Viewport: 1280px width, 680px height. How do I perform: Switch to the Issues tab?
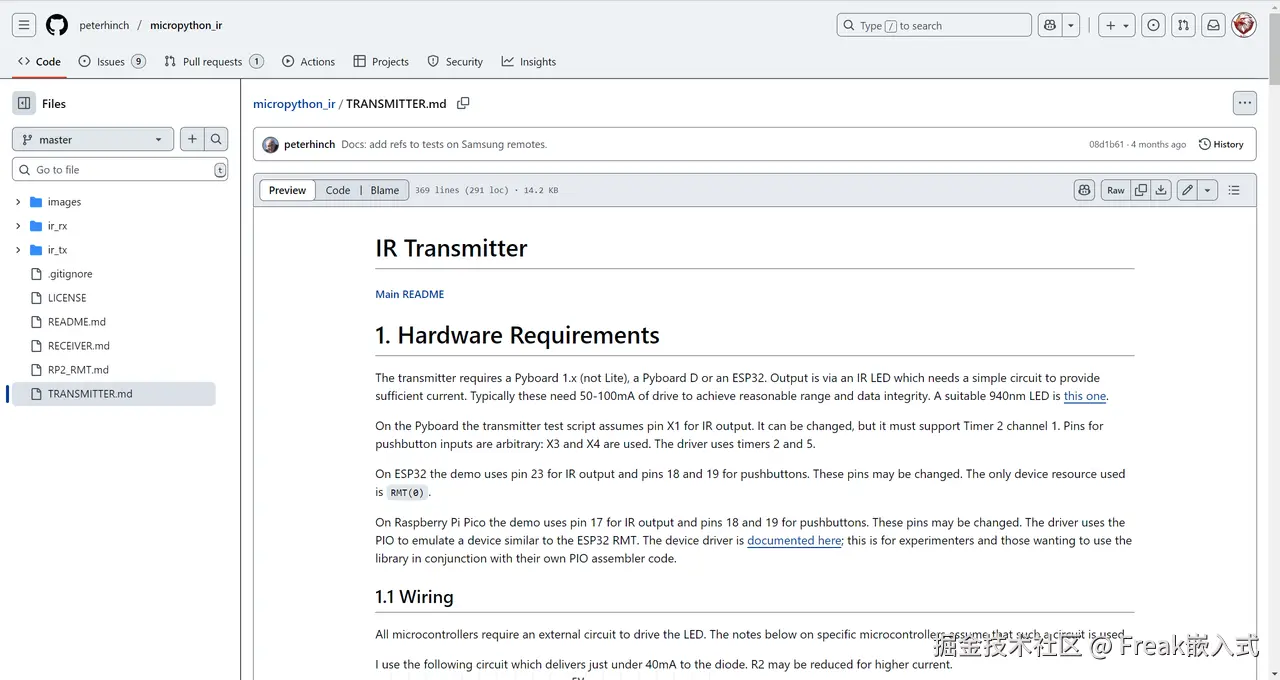click(112, 61)
